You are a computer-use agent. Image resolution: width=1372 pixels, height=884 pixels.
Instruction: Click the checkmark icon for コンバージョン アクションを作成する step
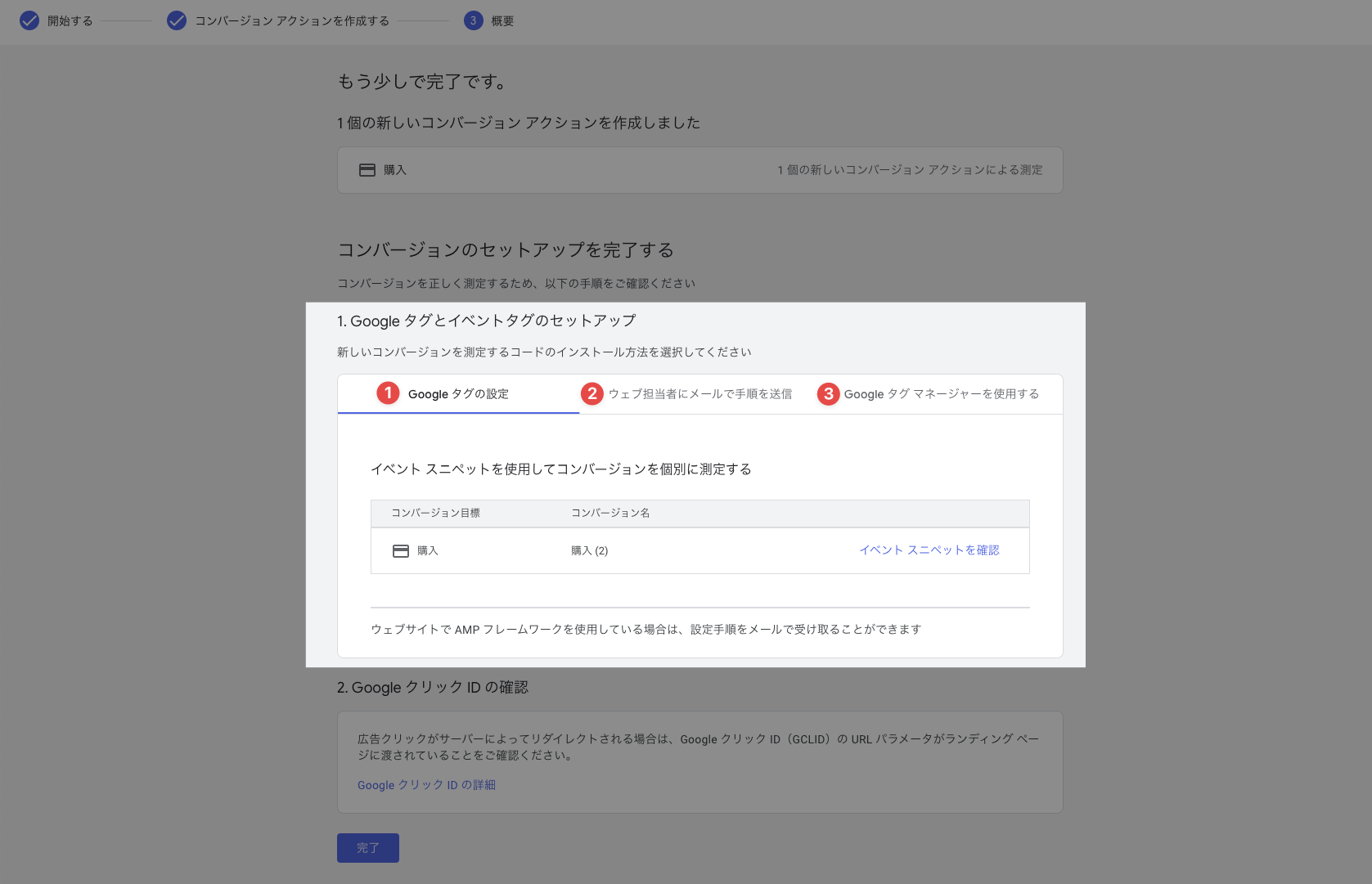tap(177, 20)
